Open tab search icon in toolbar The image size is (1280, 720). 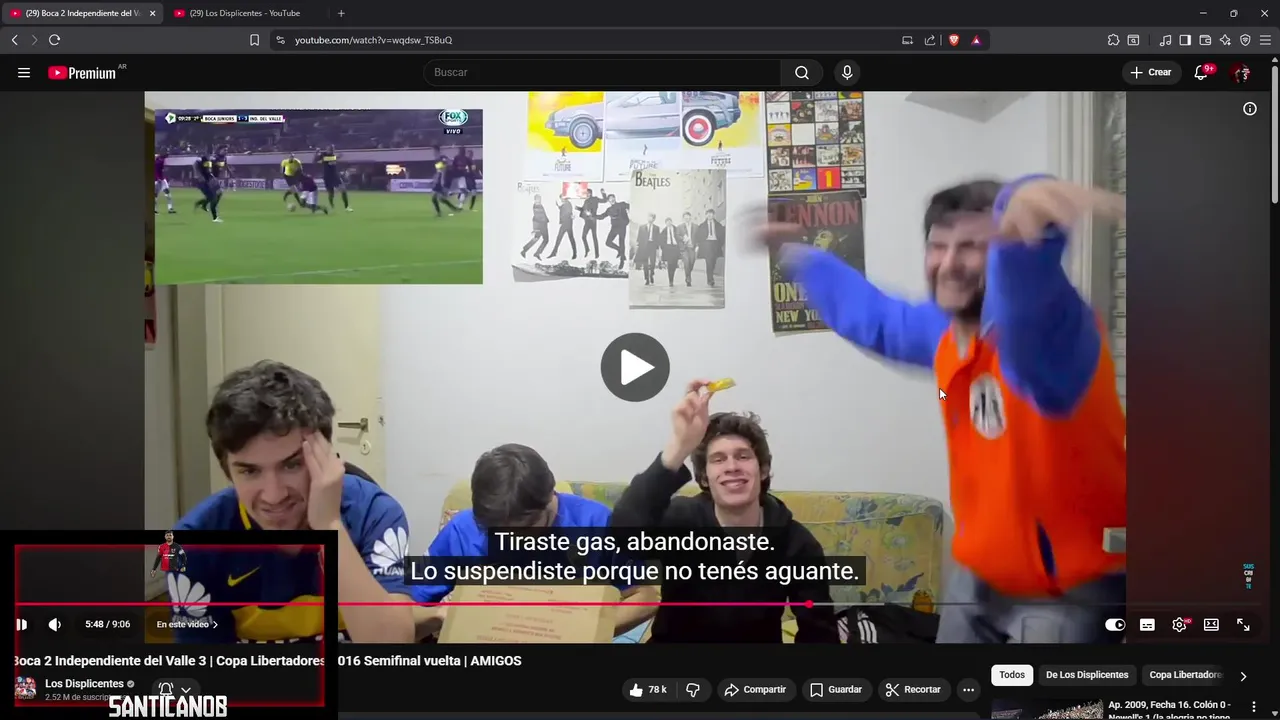pyautogui.click(x=1133, y=40)
